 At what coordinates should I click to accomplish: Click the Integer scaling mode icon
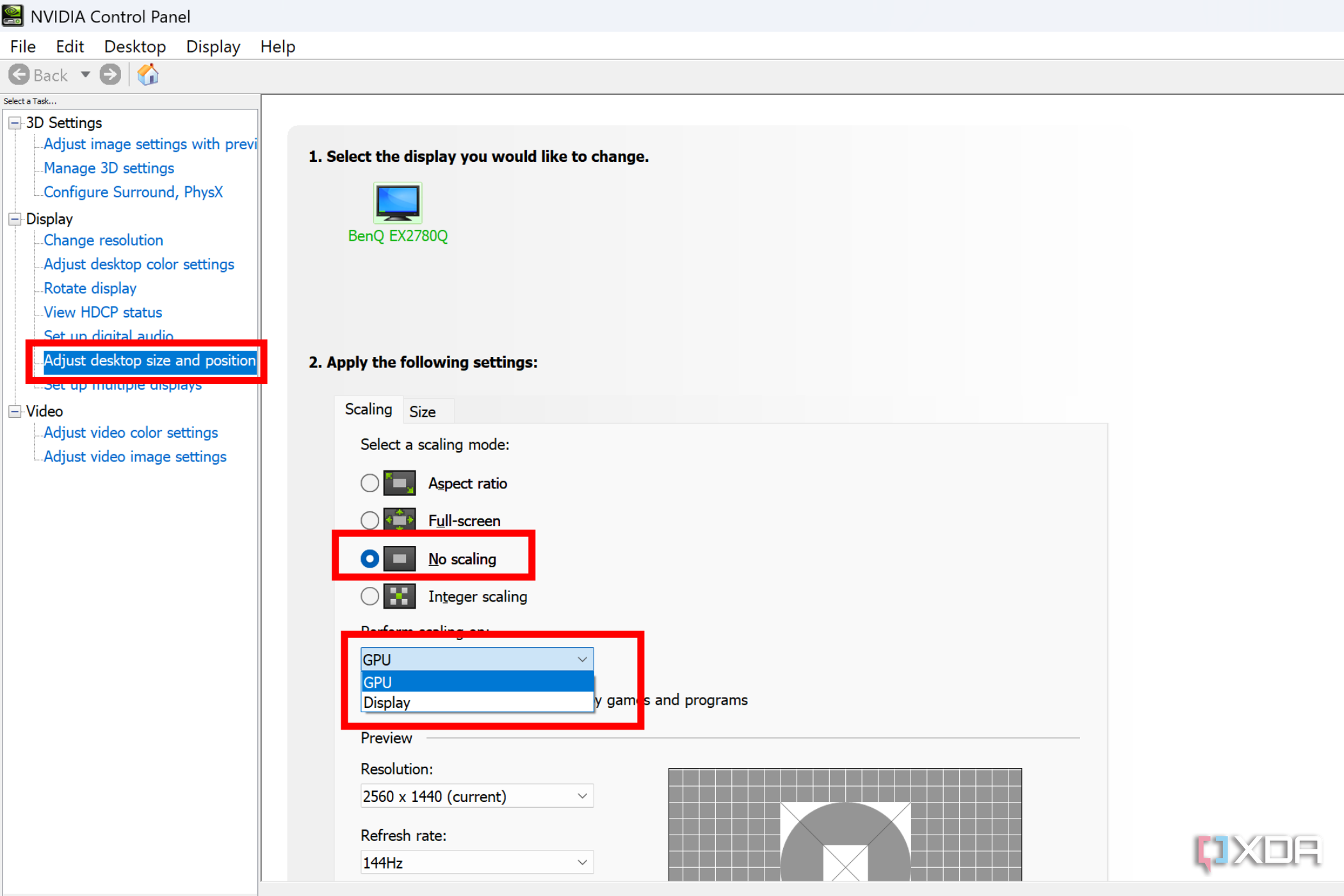400,596
